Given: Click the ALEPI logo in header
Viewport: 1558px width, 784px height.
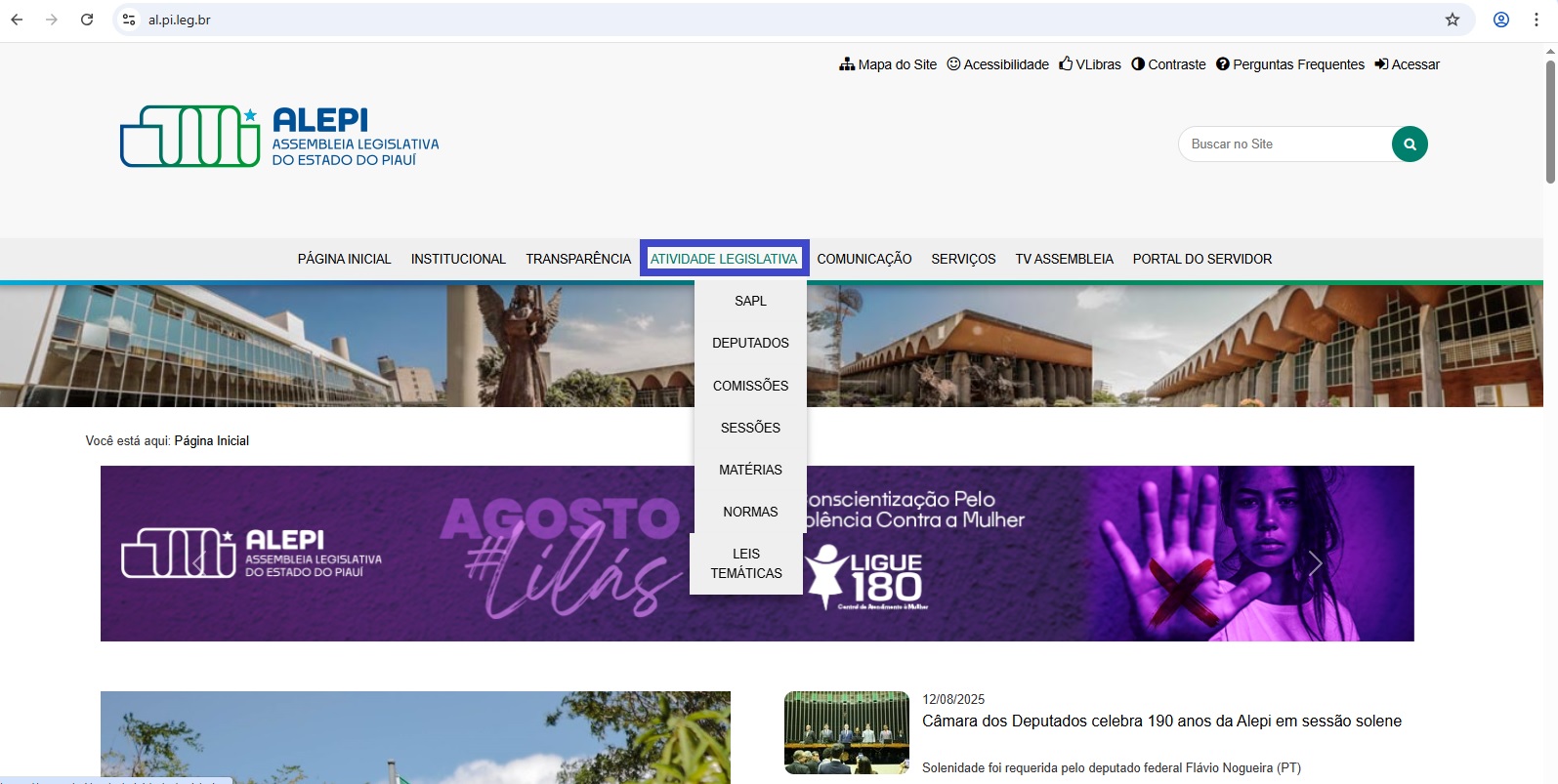Looking at the screenshot, I should (279, 137).
